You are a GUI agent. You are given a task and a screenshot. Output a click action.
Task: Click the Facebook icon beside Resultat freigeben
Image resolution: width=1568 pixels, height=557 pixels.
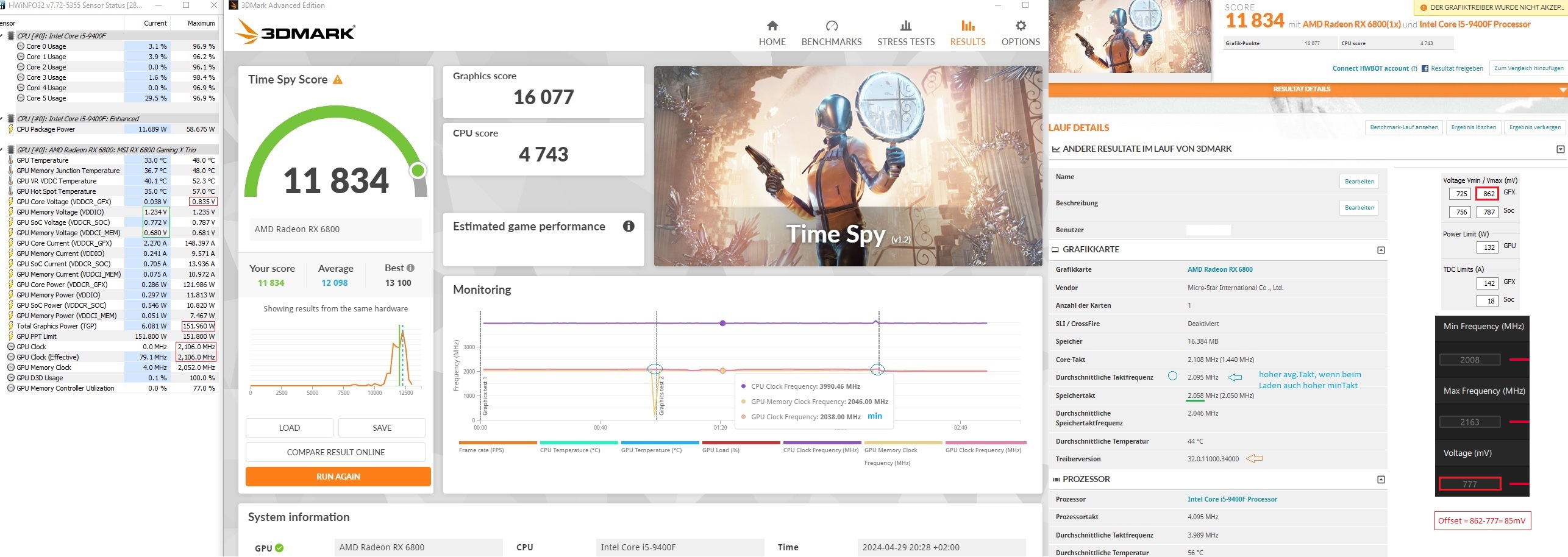click(x=1425, y=69)
